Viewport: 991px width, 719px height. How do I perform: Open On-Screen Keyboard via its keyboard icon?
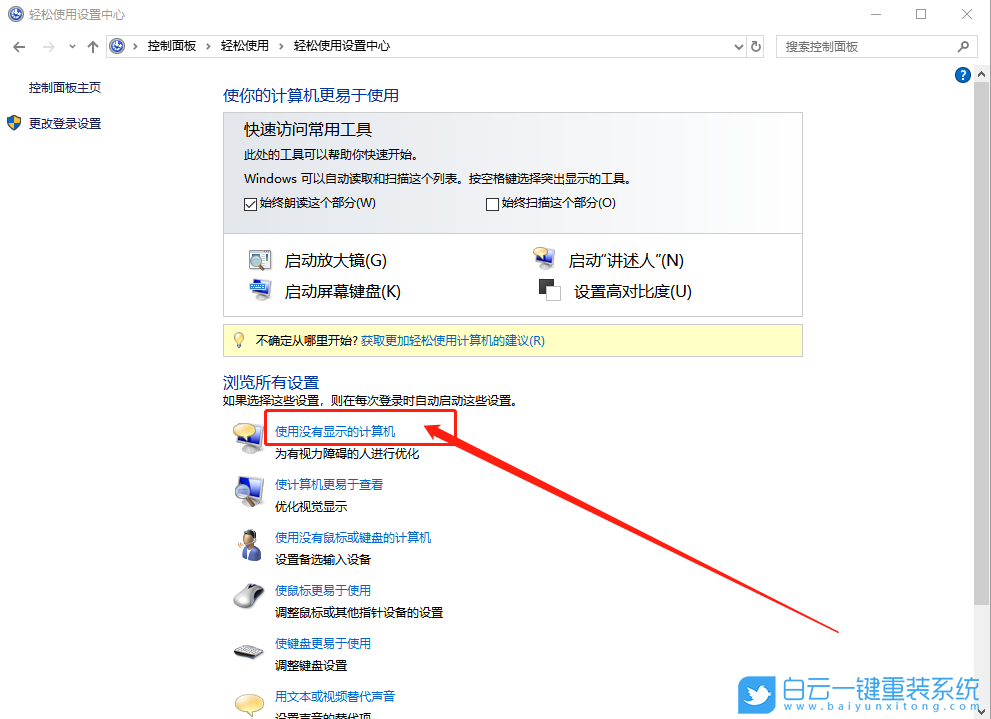[259, 291]
